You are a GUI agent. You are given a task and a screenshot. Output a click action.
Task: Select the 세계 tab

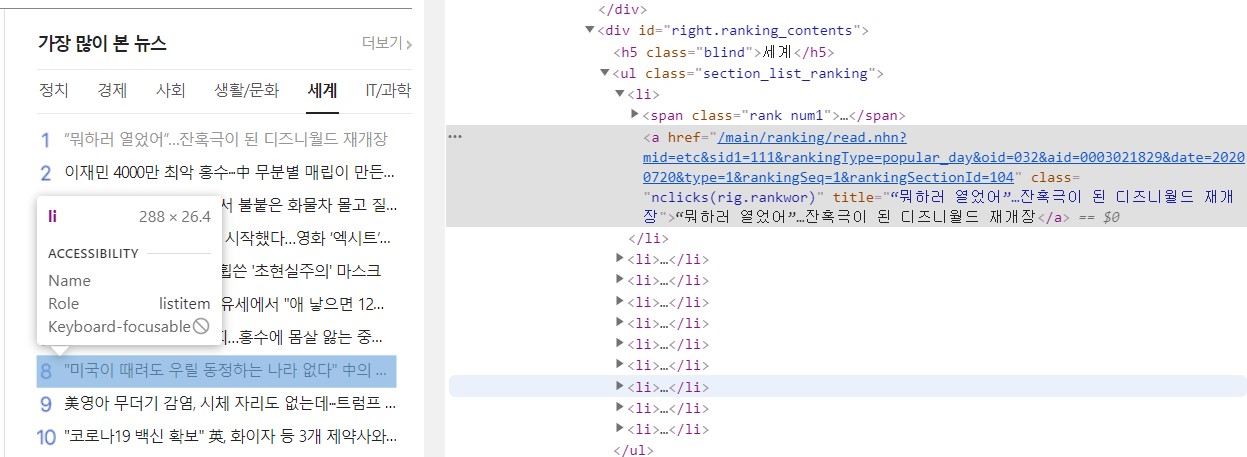[323, 90]
